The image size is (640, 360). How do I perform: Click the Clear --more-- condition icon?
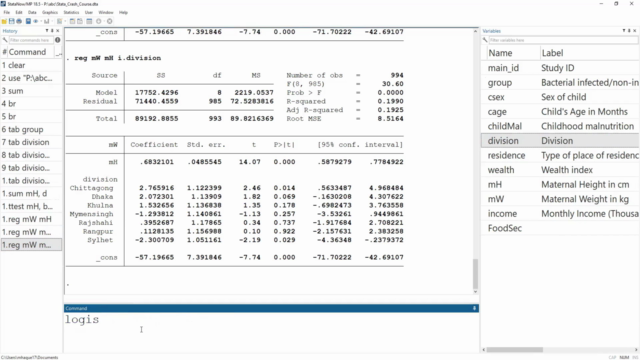98,21
